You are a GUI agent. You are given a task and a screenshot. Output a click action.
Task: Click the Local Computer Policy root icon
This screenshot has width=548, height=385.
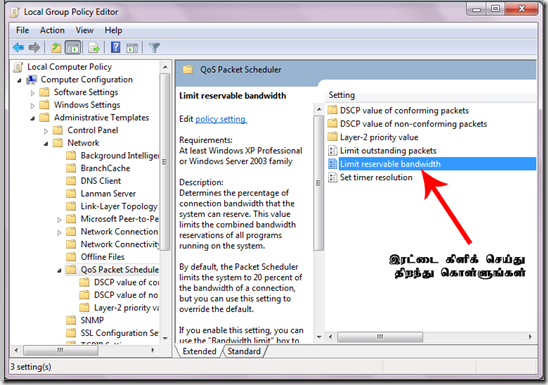pyautogui.click(x=18, y=67)
